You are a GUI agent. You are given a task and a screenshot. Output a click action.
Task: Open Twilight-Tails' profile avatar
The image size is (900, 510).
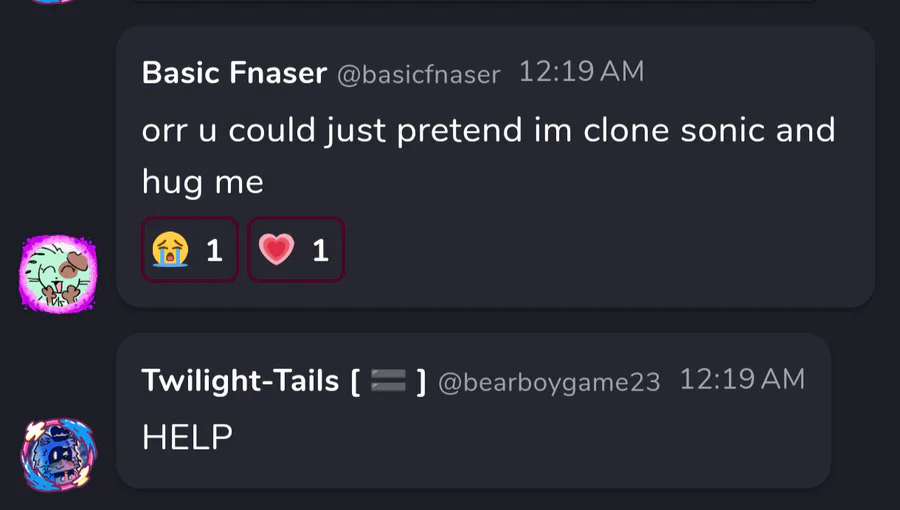click(x=58, y=455)
